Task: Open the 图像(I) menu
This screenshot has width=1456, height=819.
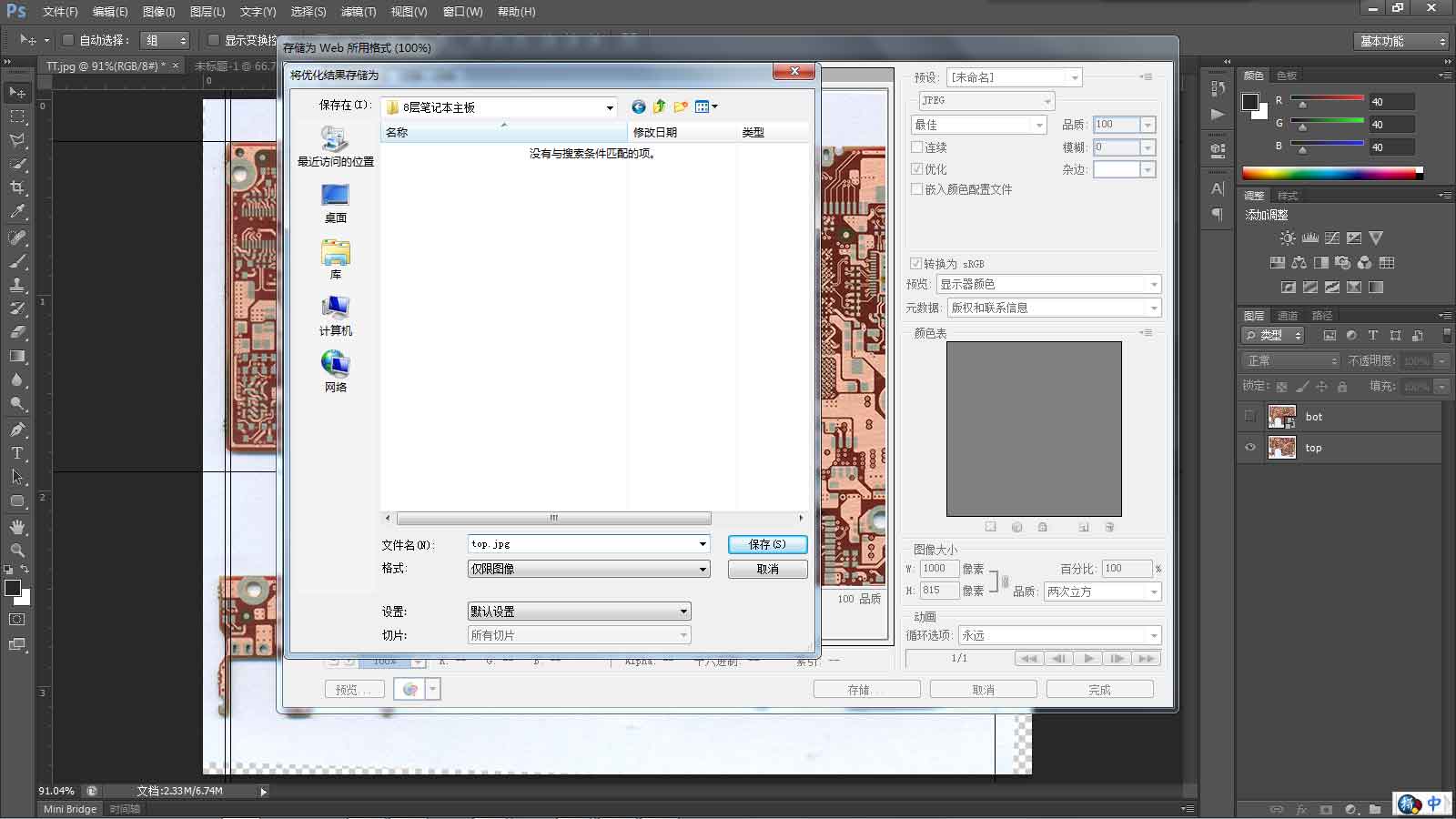Action: (x=158, y=12)
